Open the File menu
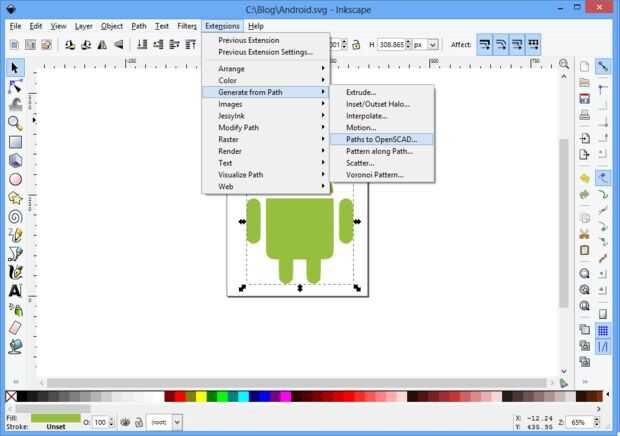The height and width of the screenshot is (436, 620). 15,26
